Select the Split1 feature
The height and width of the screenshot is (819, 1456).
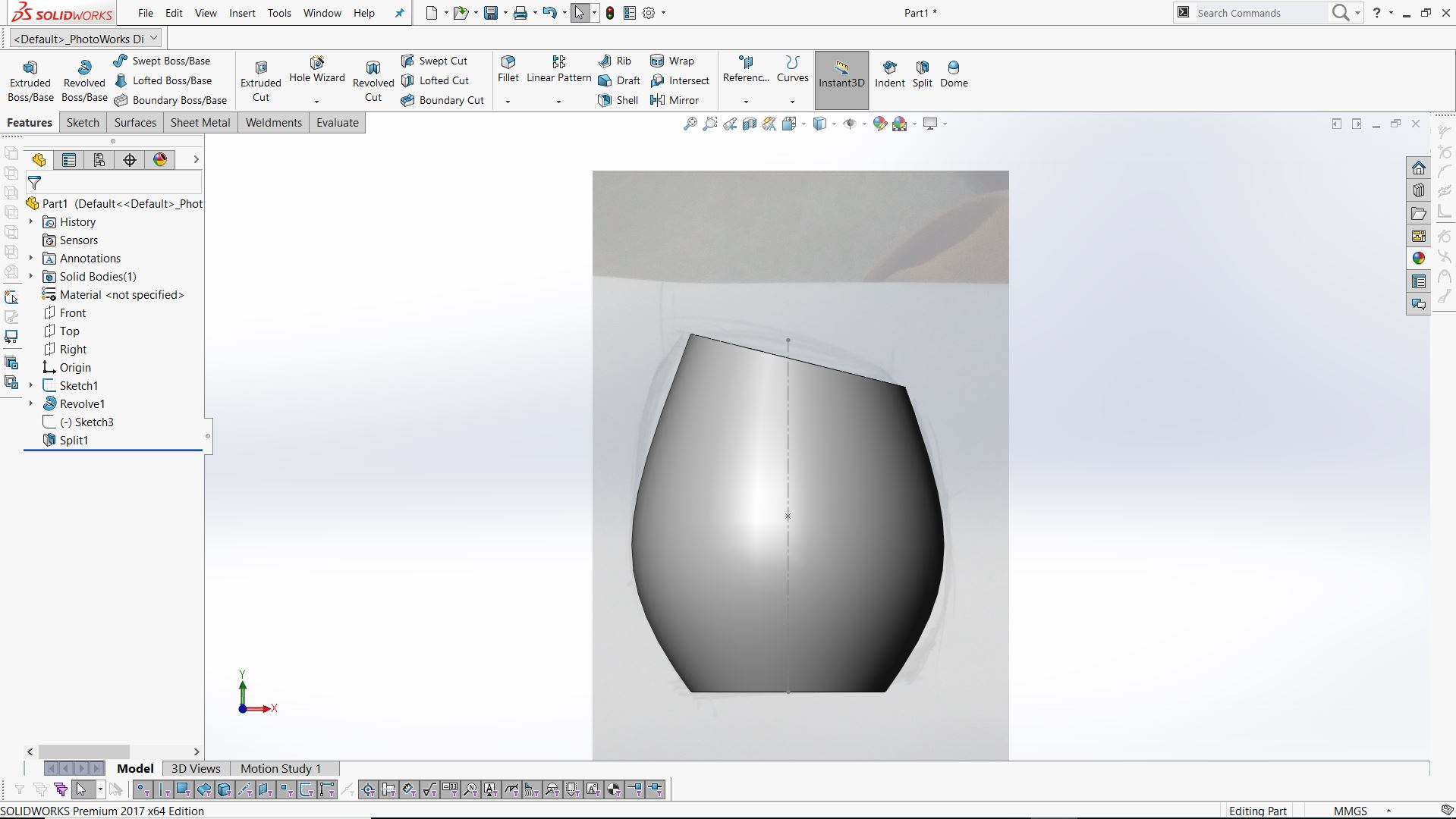66,441
